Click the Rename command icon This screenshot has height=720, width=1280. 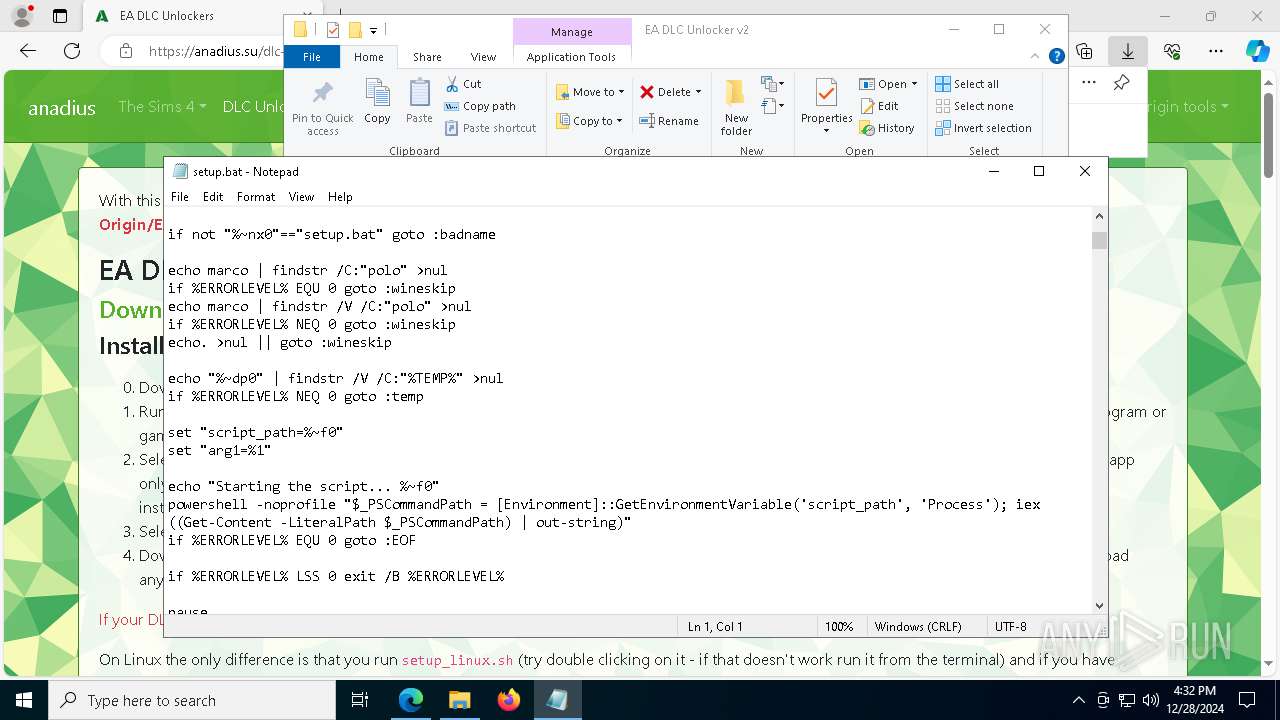pyautogui.click(x=669, y=121)
